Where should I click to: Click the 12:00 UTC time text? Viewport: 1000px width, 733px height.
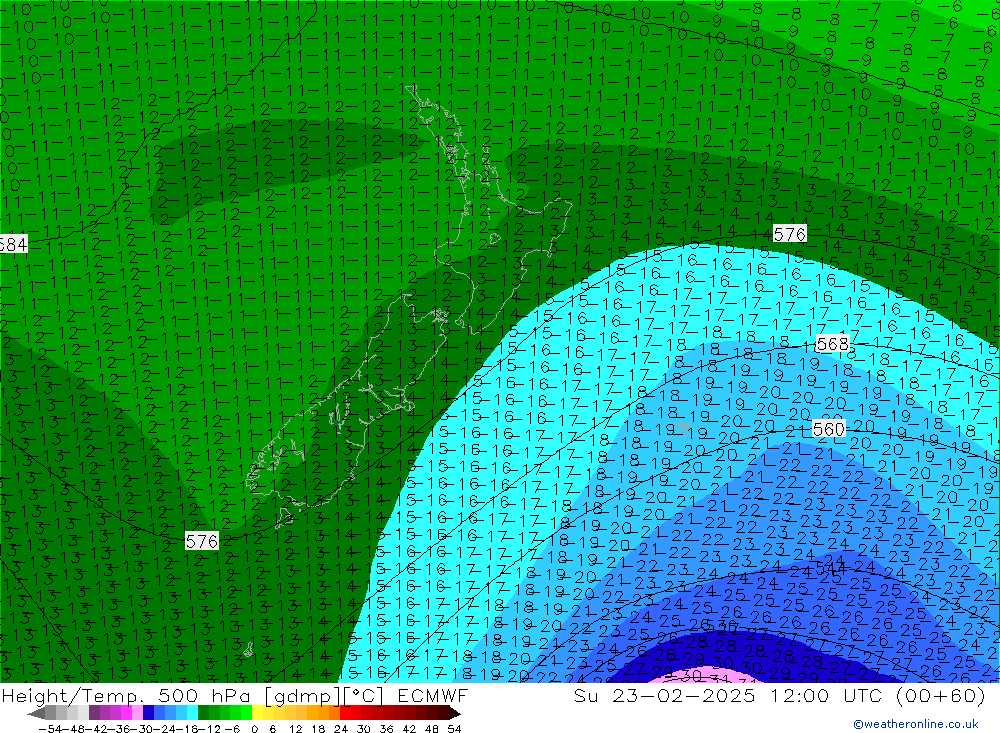tap(827, 695)
